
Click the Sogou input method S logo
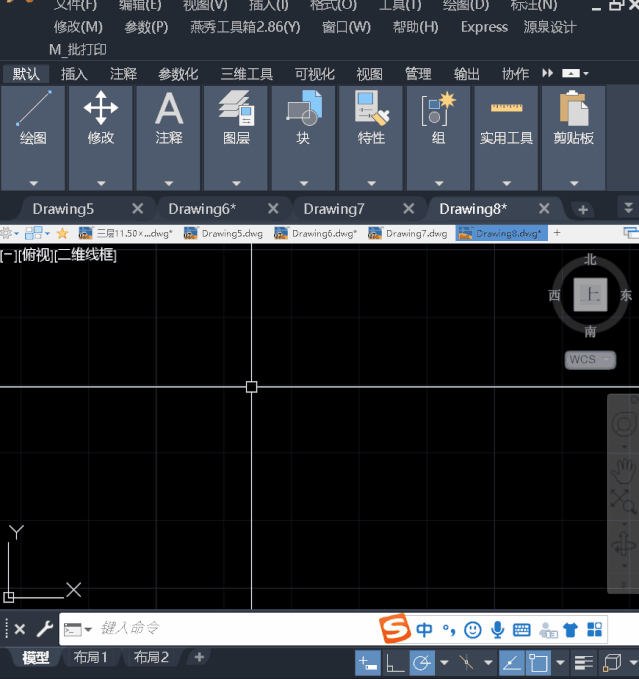(x=394, y=628)
